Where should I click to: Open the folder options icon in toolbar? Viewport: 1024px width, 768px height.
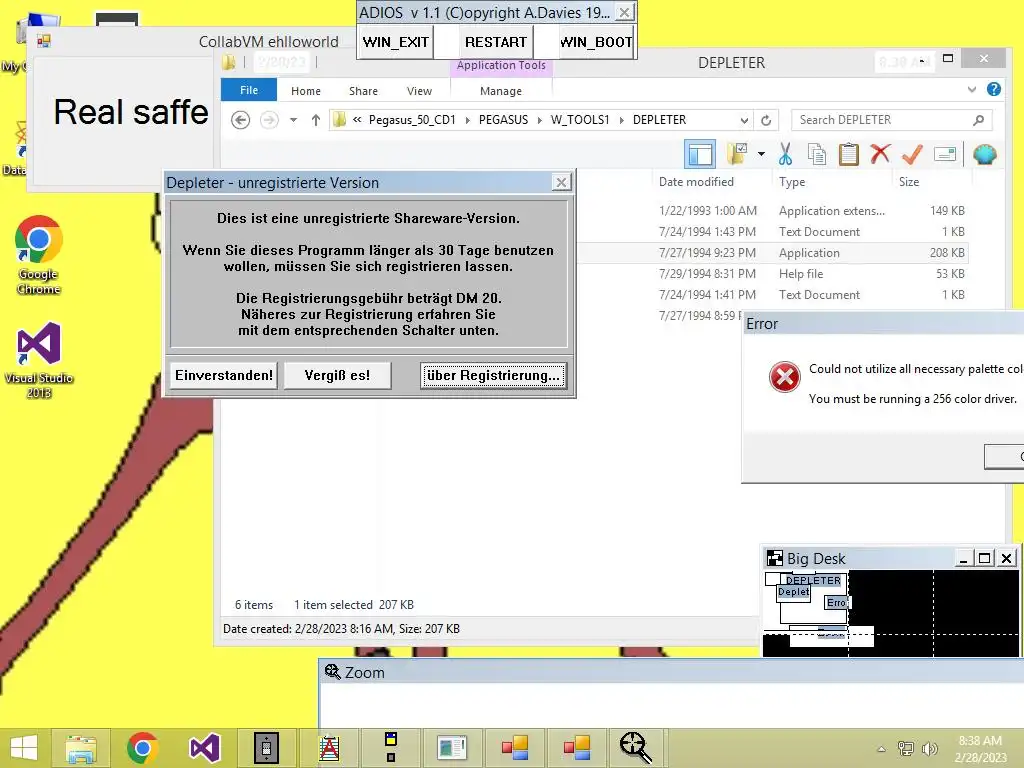737,154
